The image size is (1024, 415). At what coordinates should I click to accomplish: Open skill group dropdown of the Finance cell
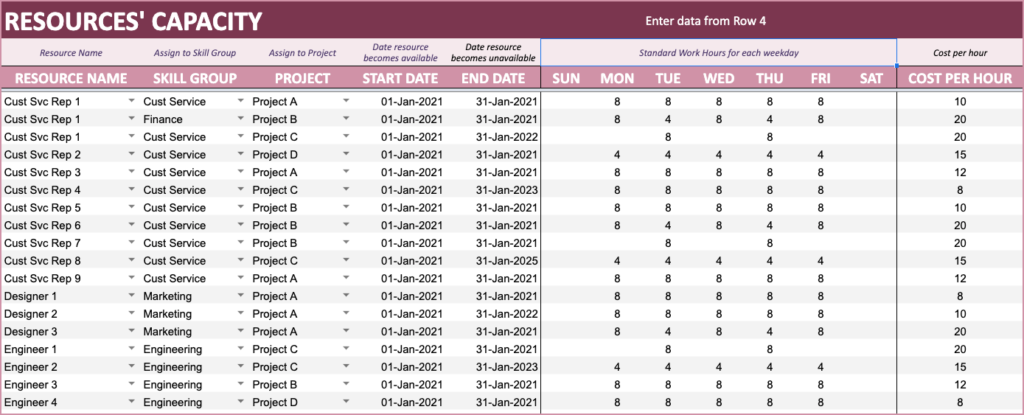coord(242,119)
